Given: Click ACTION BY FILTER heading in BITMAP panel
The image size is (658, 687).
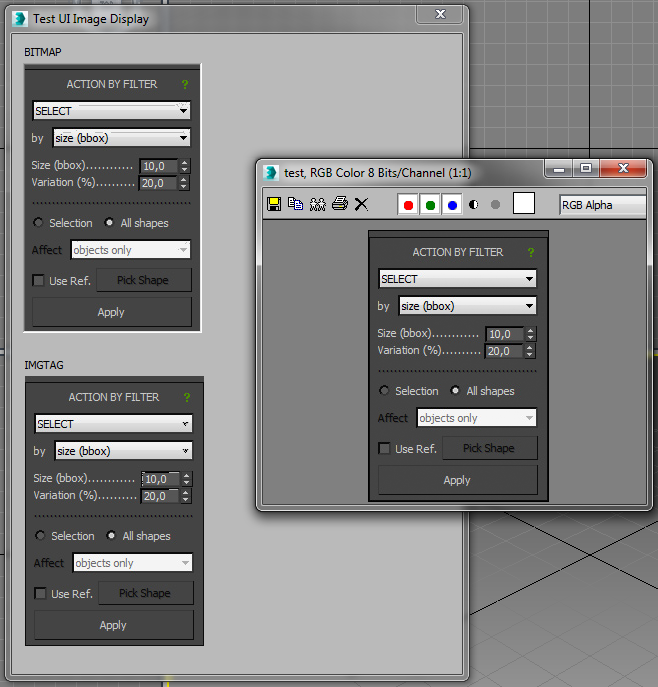Looking at the screenshot, I should (112, 84).
